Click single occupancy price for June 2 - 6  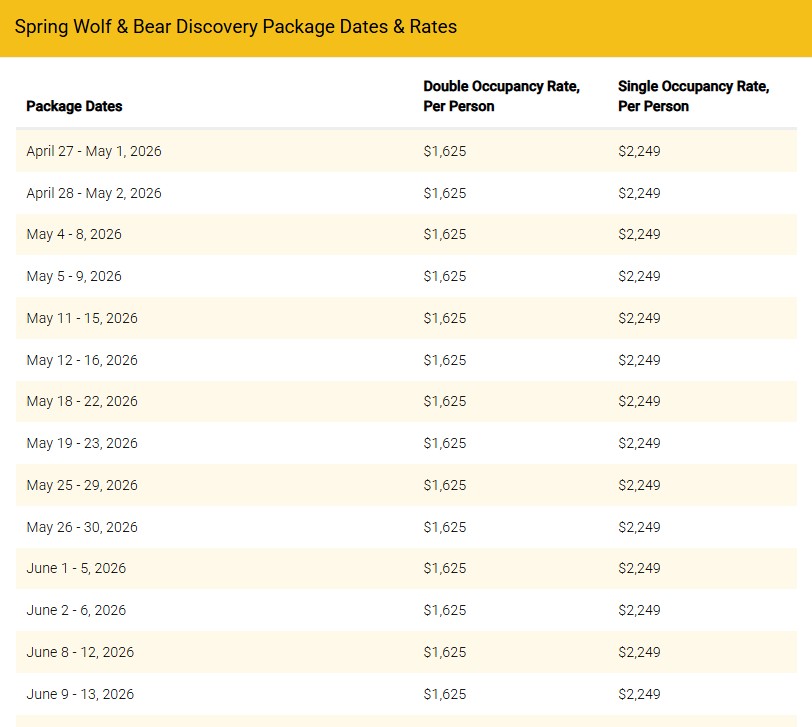(x=639, y=610)
